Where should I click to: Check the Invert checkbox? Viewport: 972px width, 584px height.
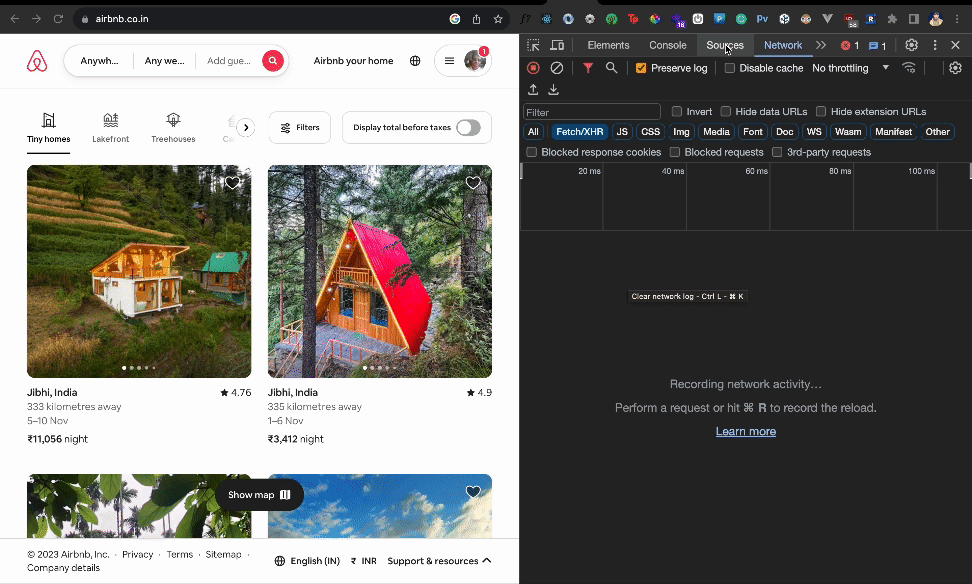677,112
